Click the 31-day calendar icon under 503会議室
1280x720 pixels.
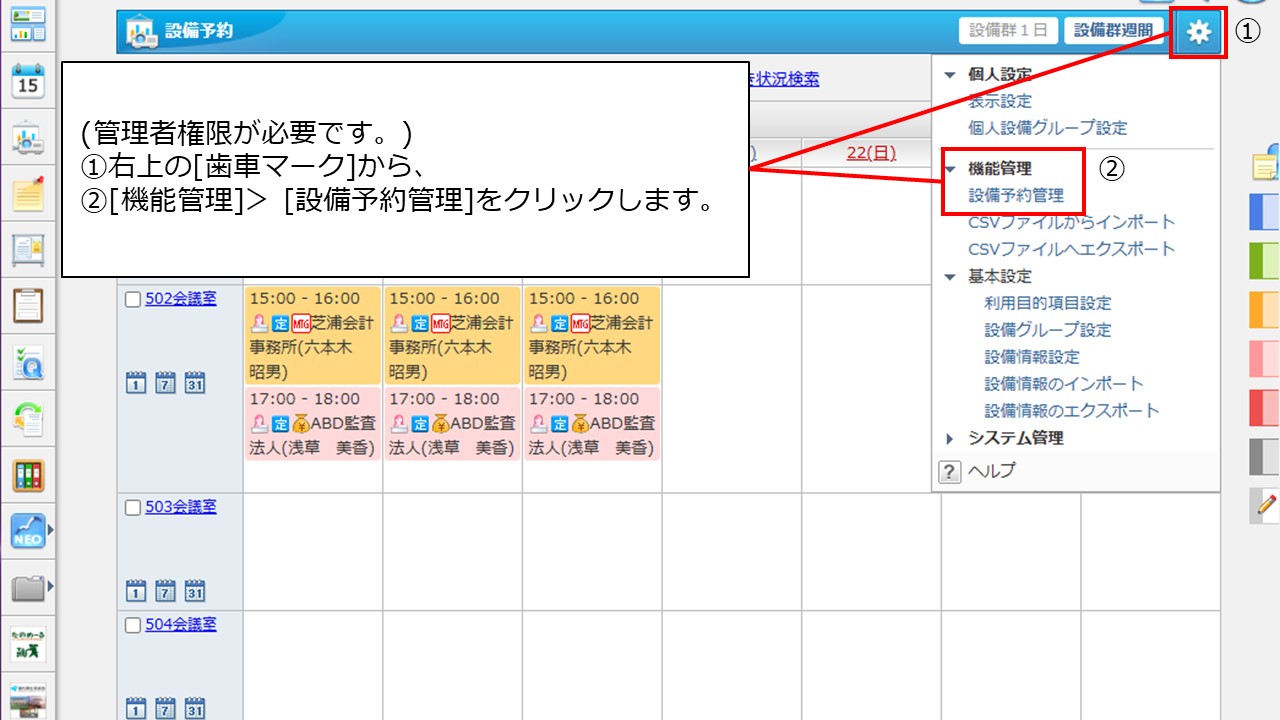coord(196,590)
